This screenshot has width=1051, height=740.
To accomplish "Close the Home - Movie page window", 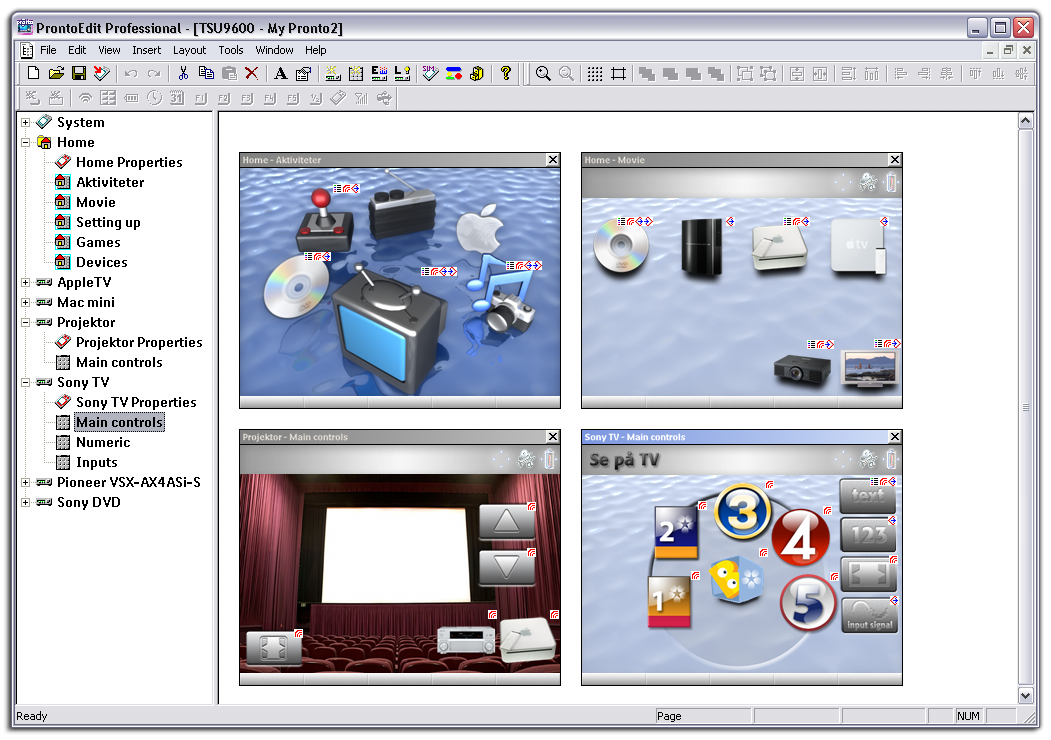I will [x=894, y=160].
